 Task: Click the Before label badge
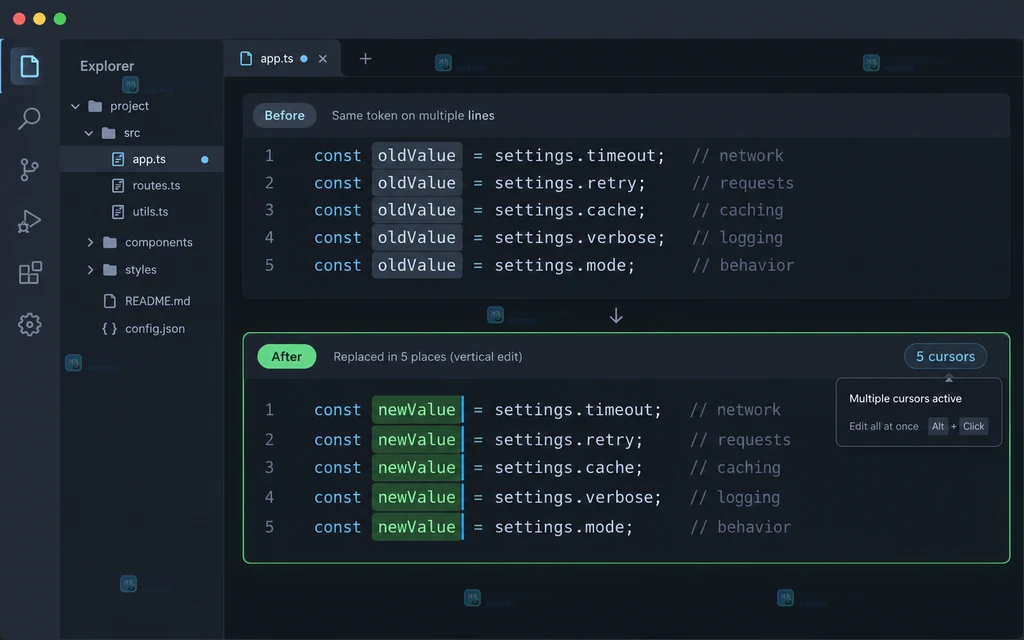[284, 116]
